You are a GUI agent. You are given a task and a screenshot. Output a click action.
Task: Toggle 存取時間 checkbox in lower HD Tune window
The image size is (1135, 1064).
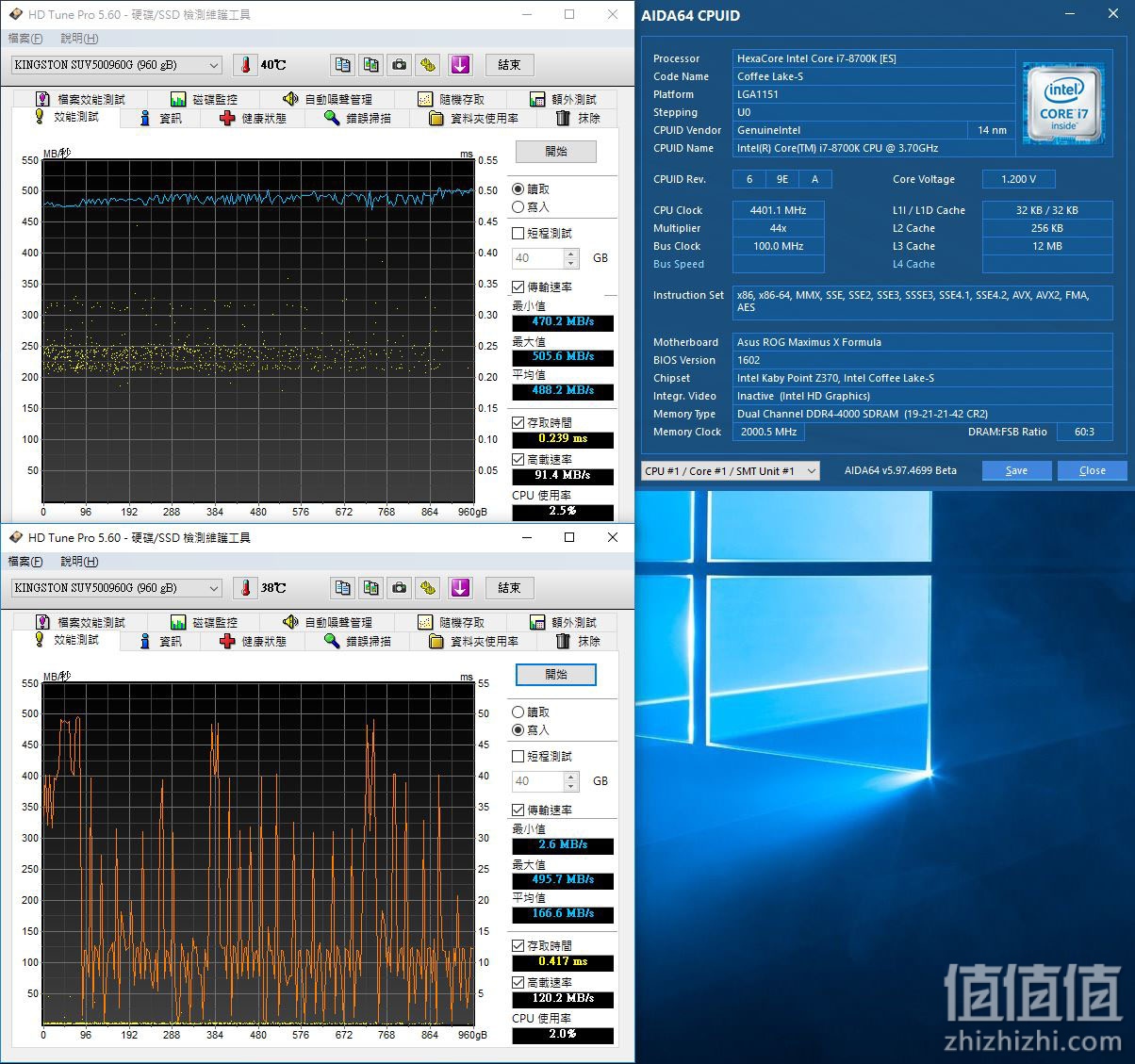(518, 945)
